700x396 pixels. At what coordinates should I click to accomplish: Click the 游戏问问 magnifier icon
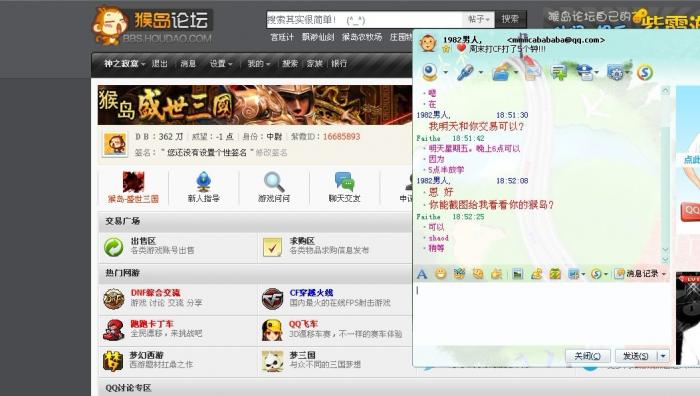[x=274, y=182]
